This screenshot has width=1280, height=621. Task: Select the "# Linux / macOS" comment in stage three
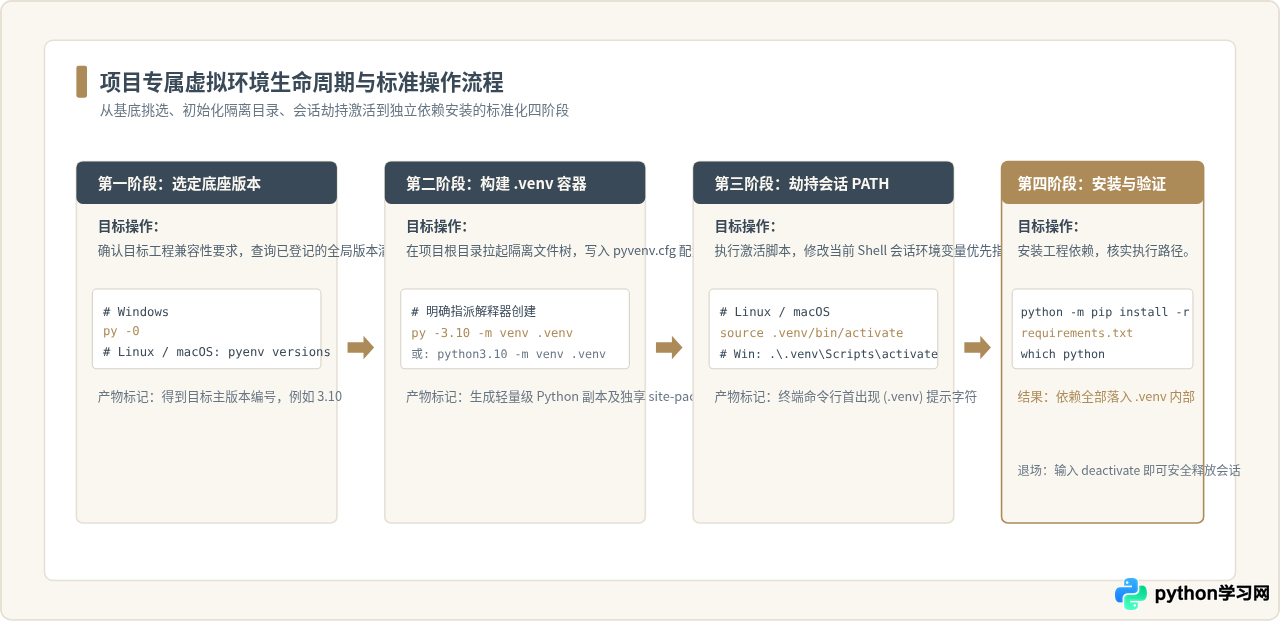[775, 312]
